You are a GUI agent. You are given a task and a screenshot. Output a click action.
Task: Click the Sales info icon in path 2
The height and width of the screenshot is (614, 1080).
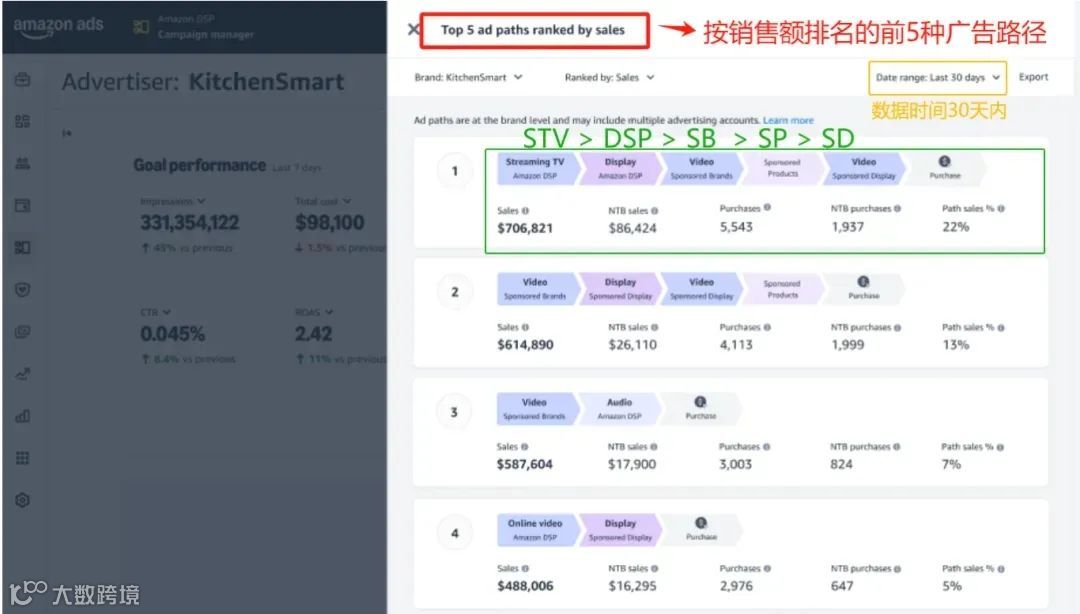click(x=526, y=327)
